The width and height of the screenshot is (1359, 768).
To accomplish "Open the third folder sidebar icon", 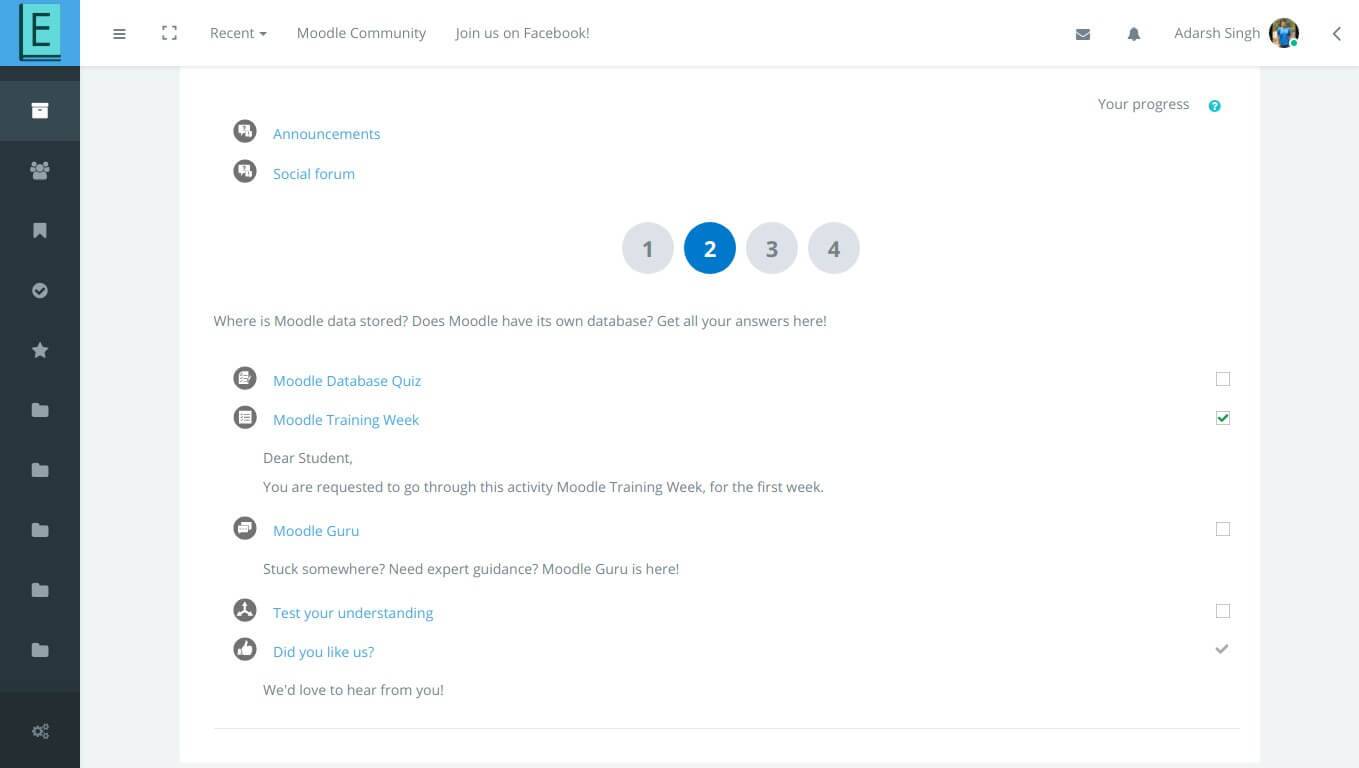I will [x=40, y=530].
